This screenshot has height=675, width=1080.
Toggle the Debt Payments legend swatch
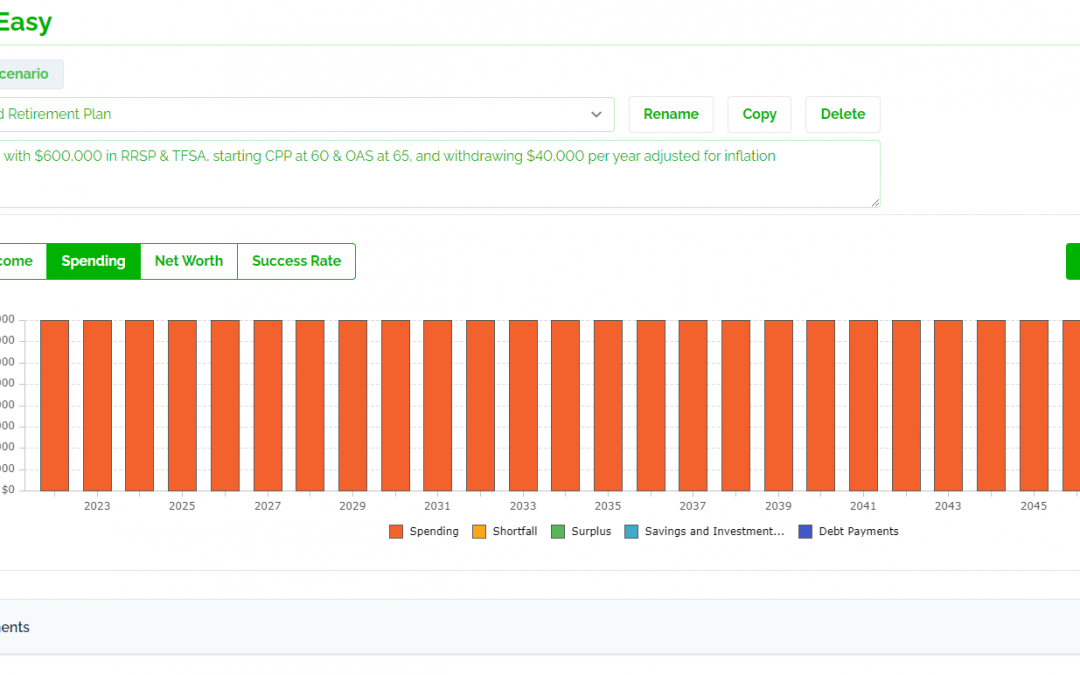click(x=805, y=532)
